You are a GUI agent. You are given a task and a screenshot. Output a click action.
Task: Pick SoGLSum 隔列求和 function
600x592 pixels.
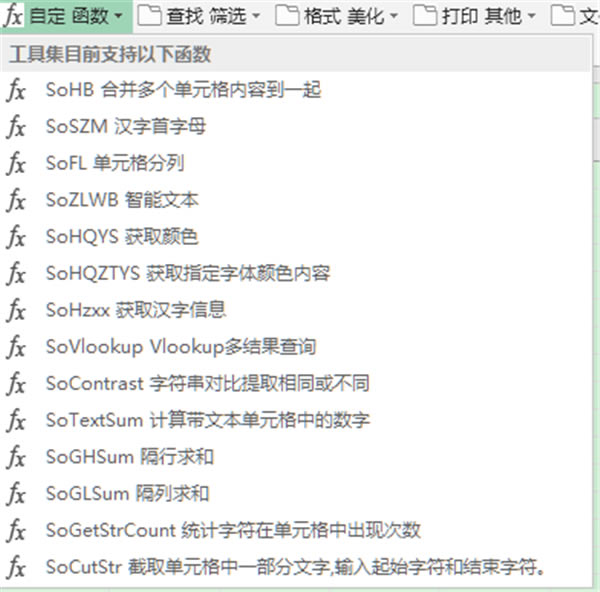point(295,494)
